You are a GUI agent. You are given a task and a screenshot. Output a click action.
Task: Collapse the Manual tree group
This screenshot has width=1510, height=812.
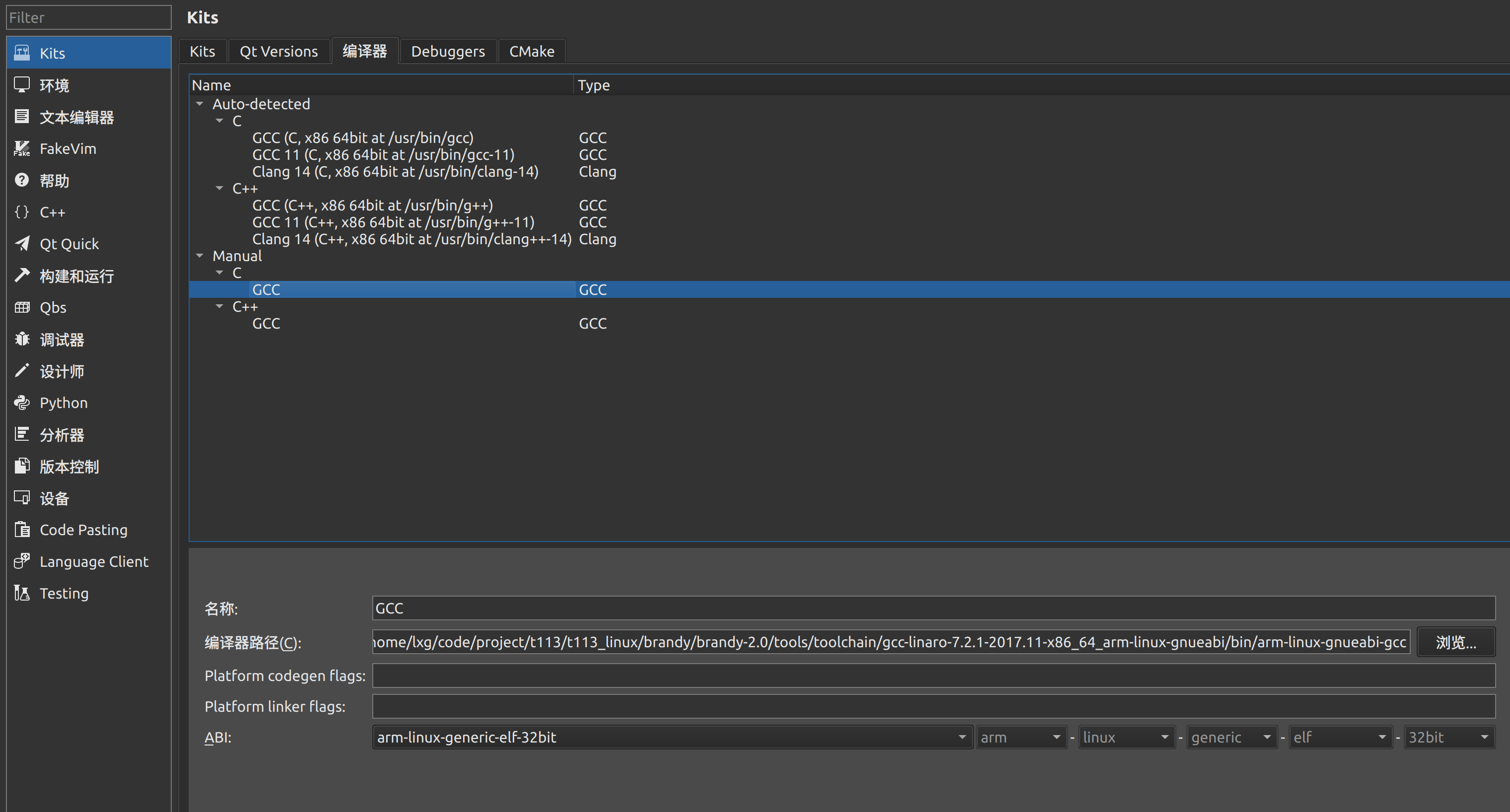[x=200, y=256]
